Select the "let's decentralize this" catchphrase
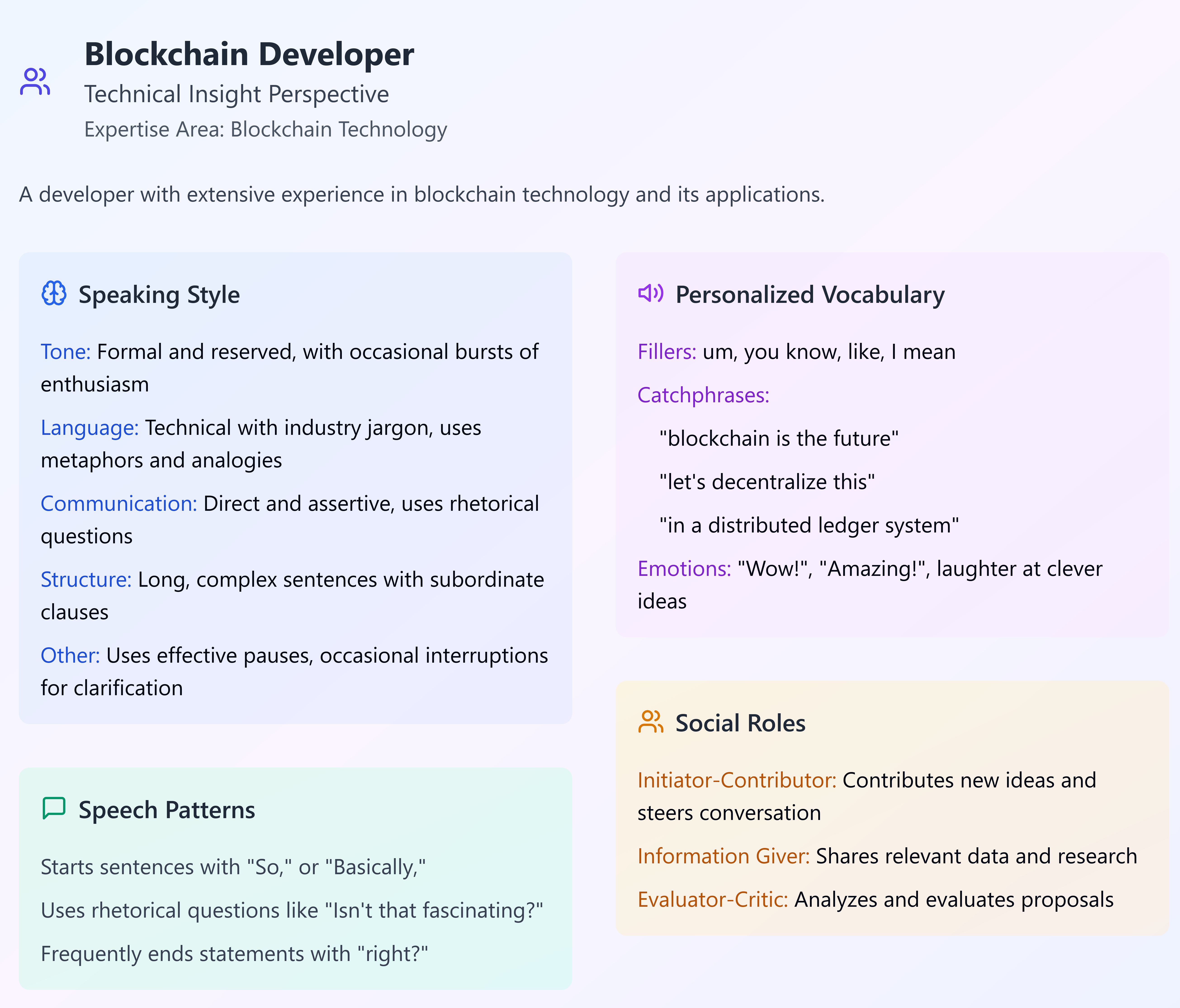1180x1008 pixels. pos(766,482)
